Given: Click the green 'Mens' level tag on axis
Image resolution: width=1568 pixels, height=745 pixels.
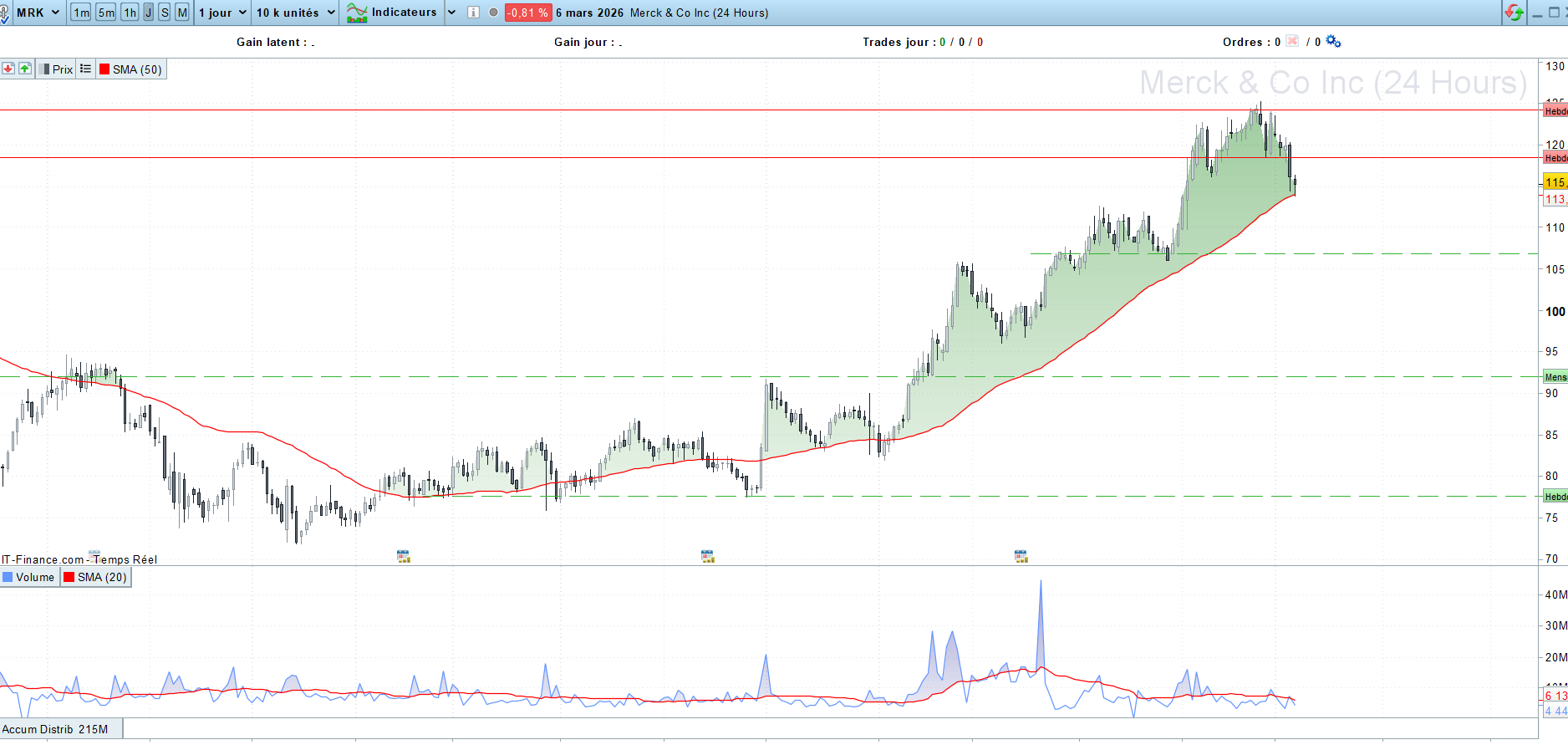Looking at the screenshot, I should [x=1555, y=377].
